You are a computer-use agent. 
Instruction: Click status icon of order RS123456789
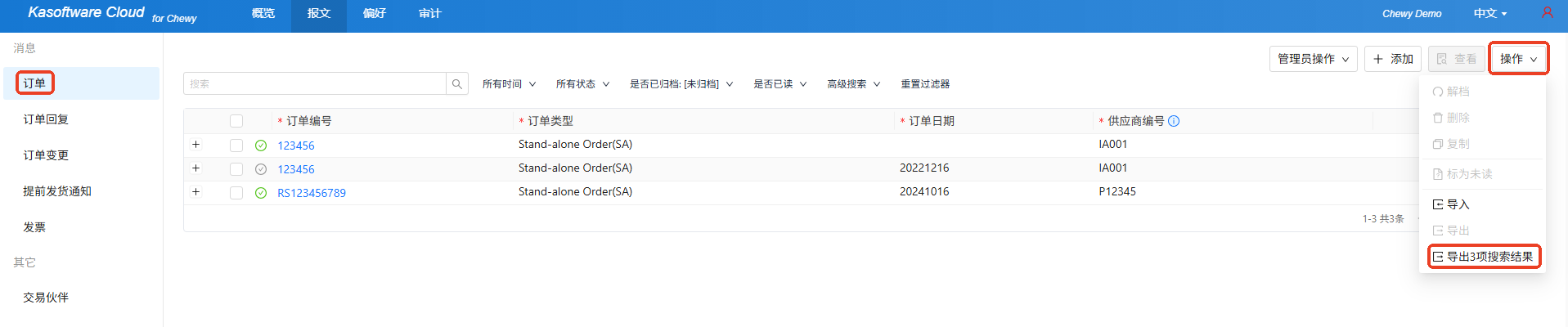click(261, 193)
